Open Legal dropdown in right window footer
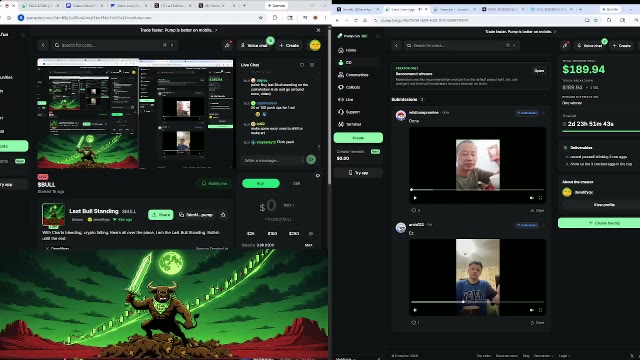 564,356
